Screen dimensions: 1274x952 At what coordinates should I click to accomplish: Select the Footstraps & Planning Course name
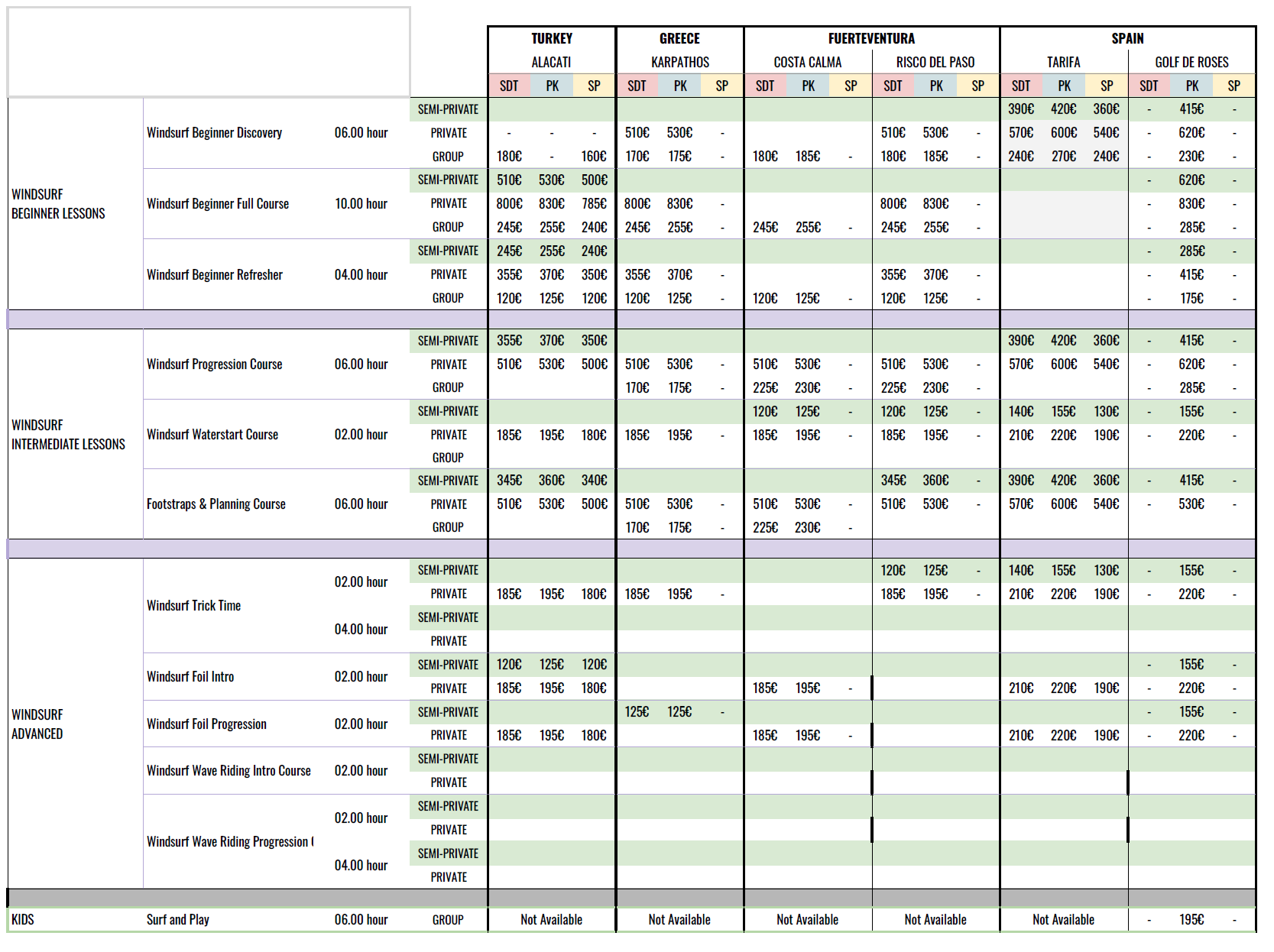click(216, 504)
